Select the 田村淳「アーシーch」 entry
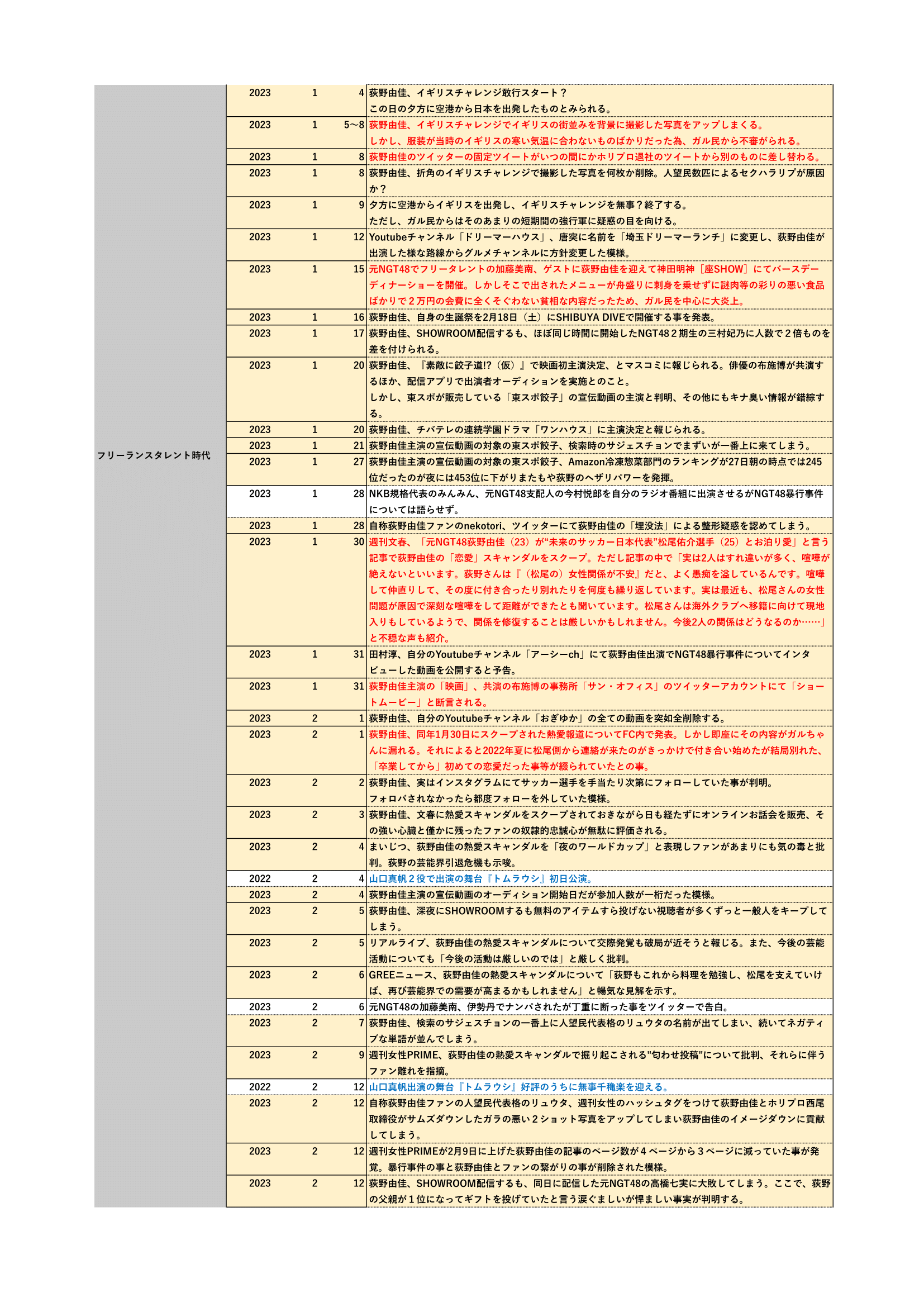The height and width of the screenshot is (1307, 924). pyautogui.click(x=599, y=662)
